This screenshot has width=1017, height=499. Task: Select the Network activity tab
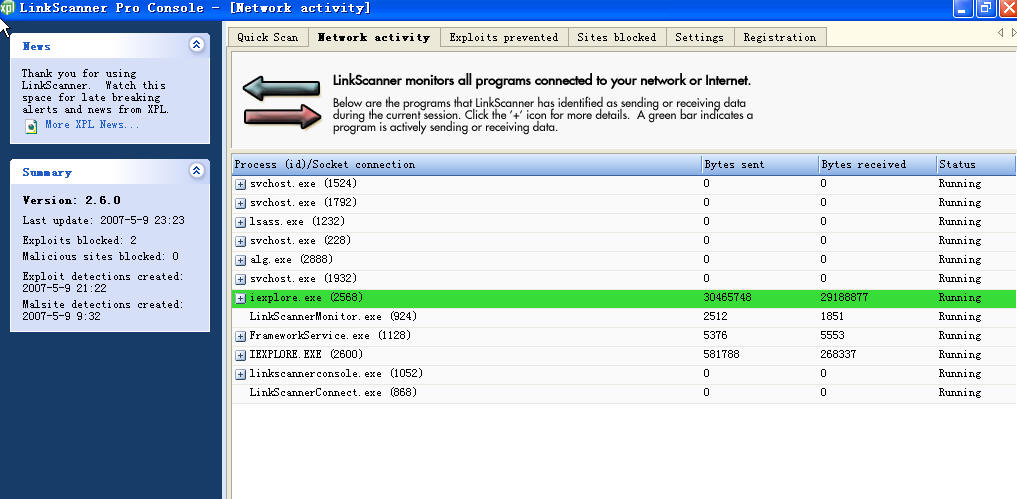tap(374, 36)
